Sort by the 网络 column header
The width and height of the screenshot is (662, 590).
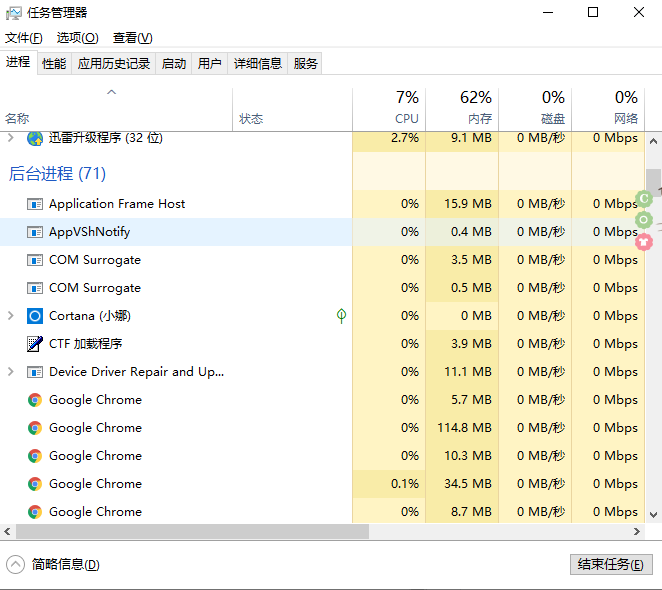pos(608,109)
